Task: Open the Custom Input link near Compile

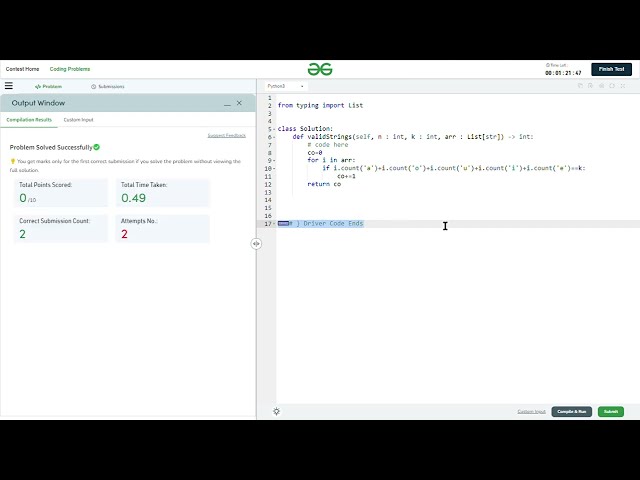Action: [x=531, y=411]
